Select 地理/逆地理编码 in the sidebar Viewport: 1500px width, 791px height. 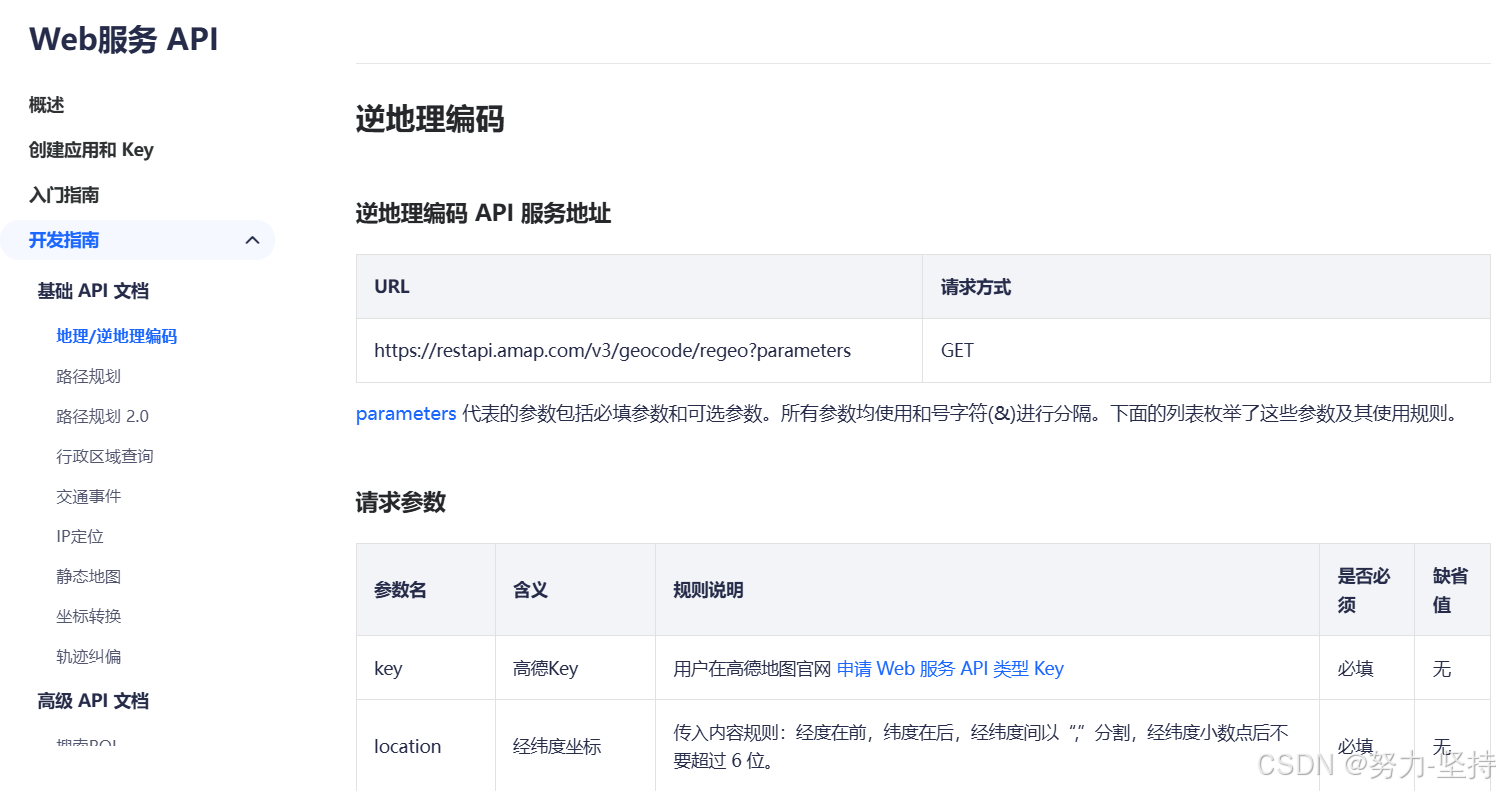116,335
